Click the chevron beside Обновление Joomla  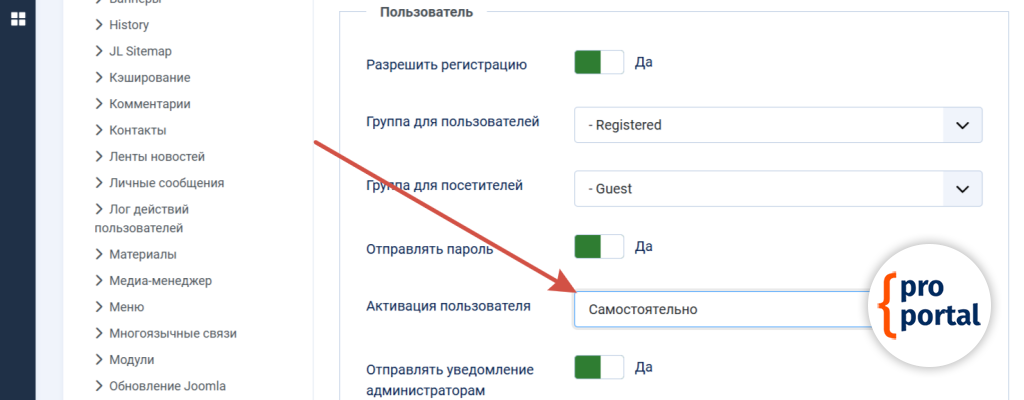coord(99,386)
